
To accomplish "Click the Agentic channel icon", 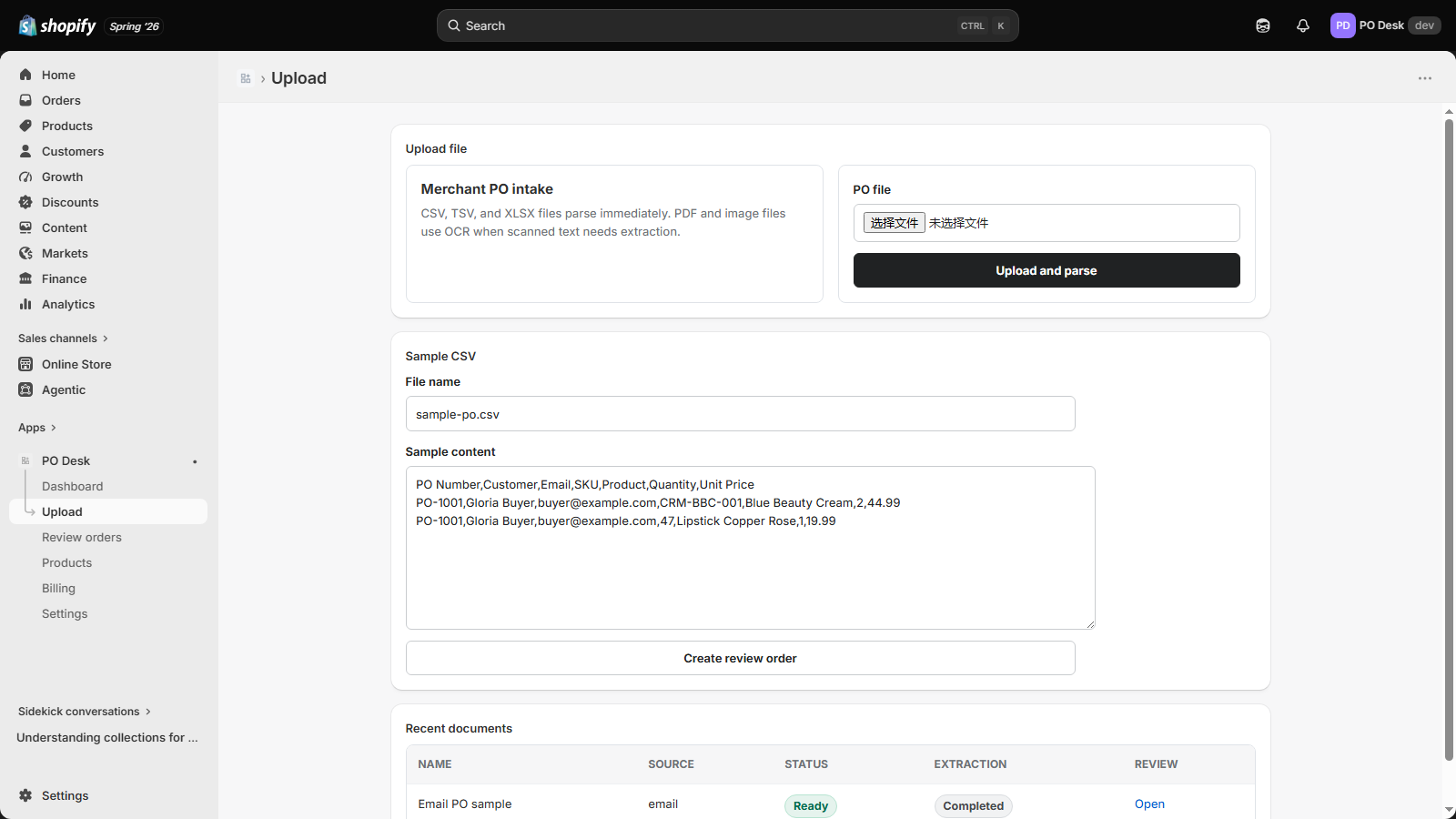I will [x=25, y=389].
